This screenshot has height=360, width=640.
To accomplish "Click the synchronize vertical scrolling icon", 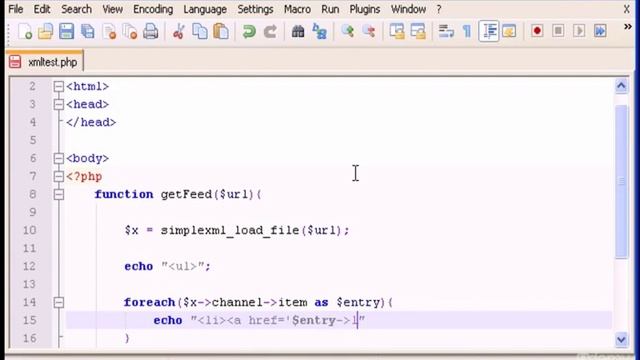I will click(x=397, y=31).
